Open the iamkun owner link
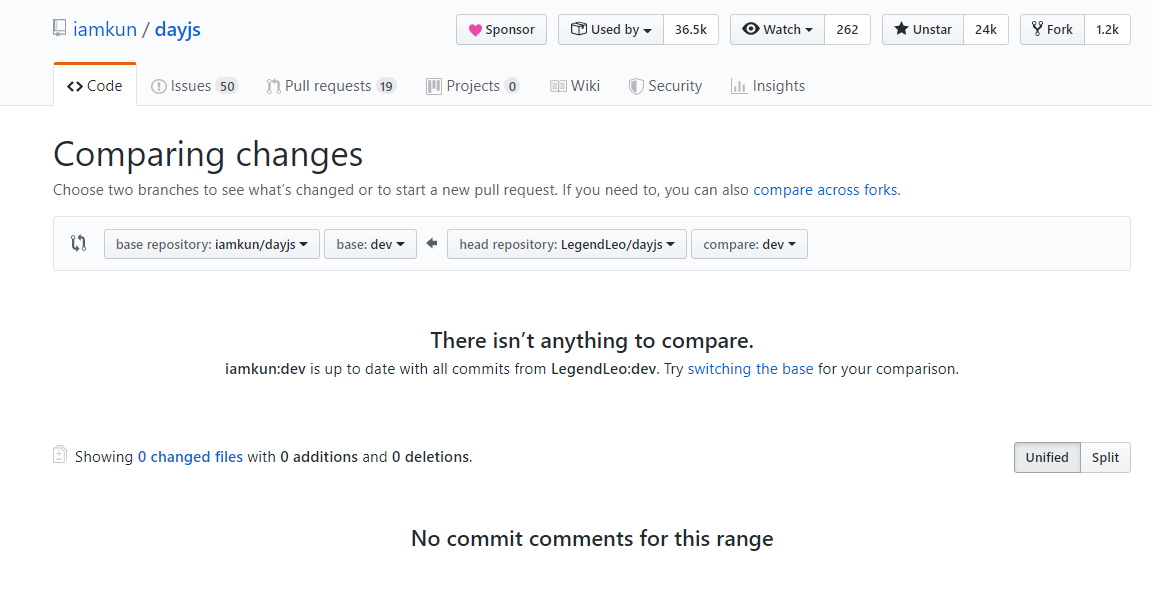 pyautogui.click(x=105, y=29)
